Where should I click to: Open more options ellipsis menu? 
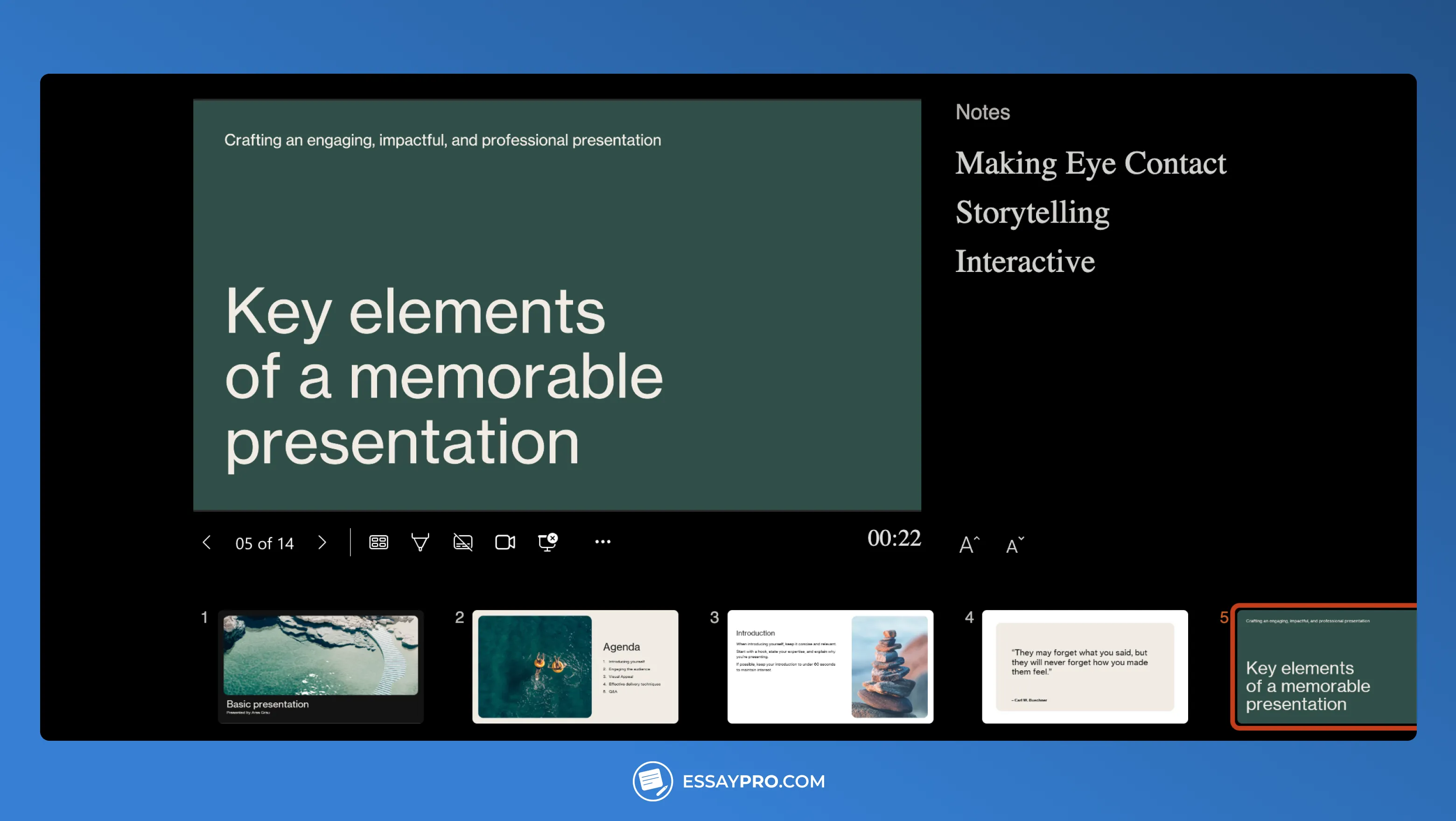pyautogui.click(x=602, y=542)
